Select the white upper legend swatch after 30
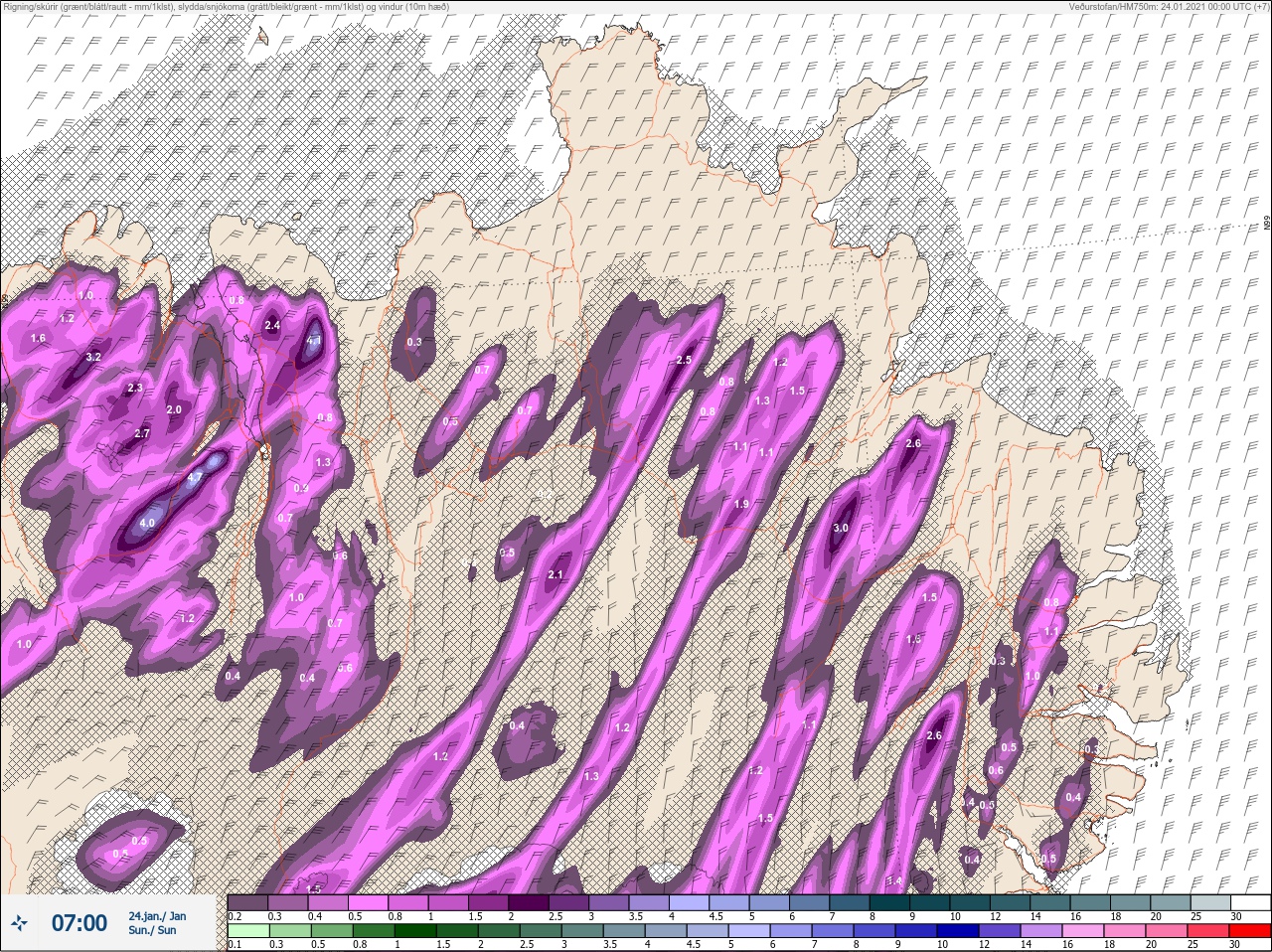The height and width of the screenshot is (952, 1272). point(1251,903)
